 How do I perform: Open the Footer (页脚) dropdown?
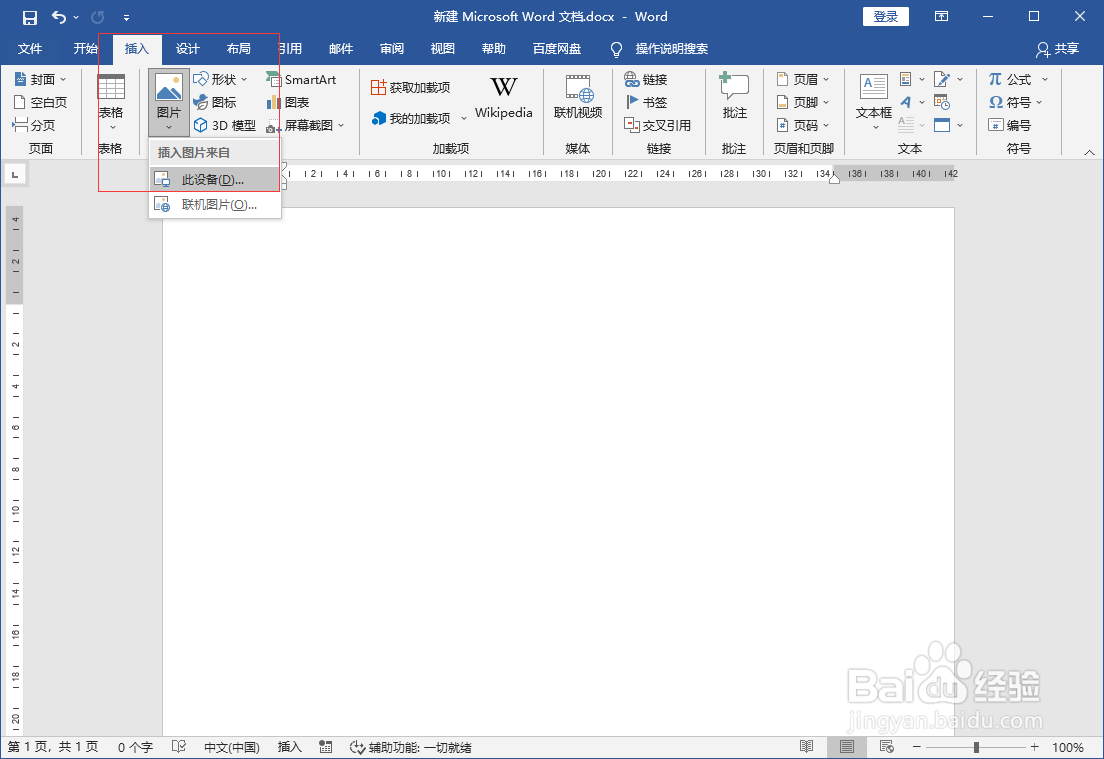(x=827, y=103)
